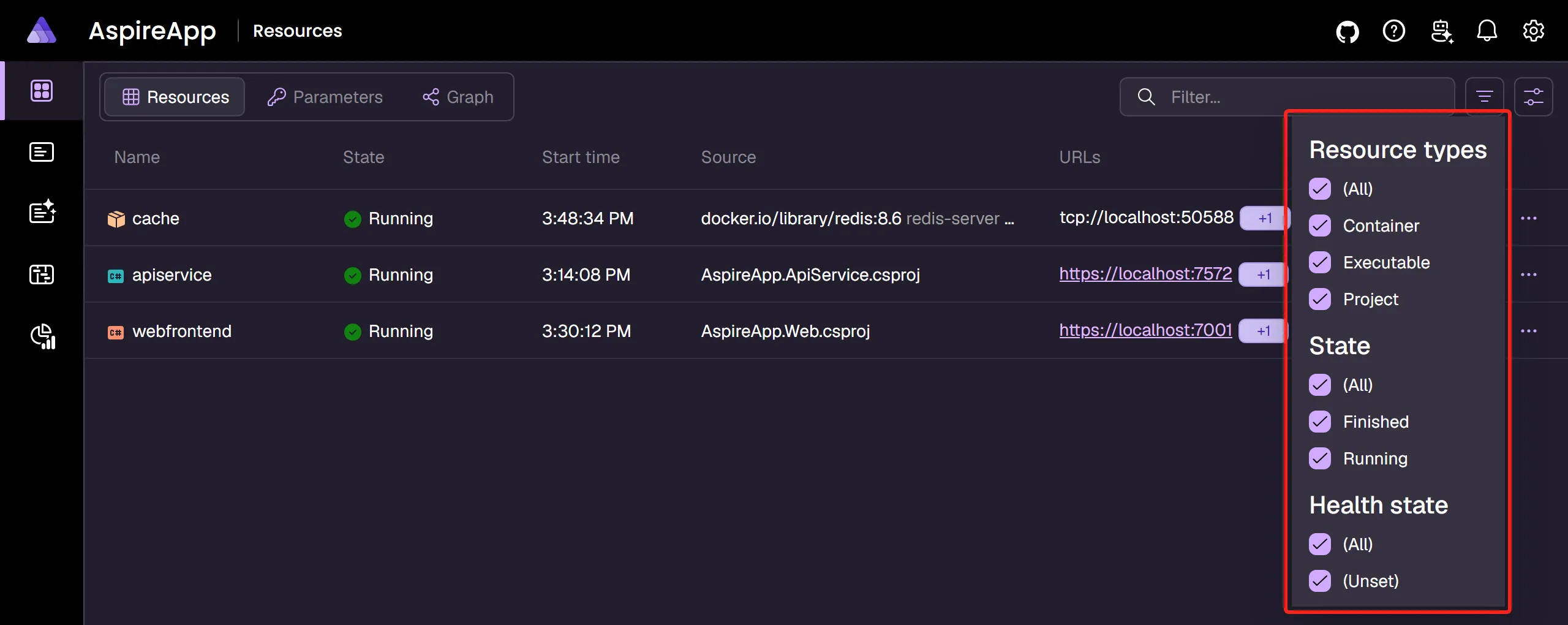Toggle Health state (All) checkbox
Viewport: 1568px width, 625px height.
[x=1320, y=544]
